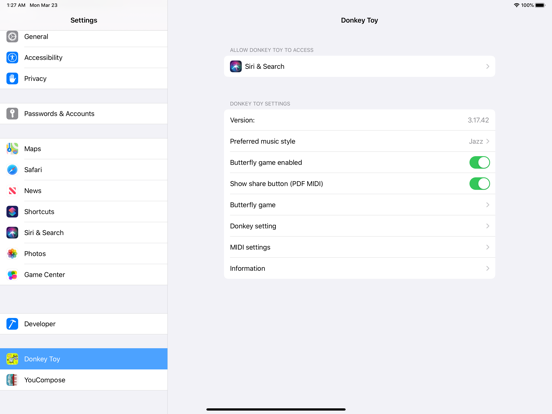The height and width of the screenshot is (414, 552).
Task: Tap the Game Center bubbles icon
Action: [12, 275]
